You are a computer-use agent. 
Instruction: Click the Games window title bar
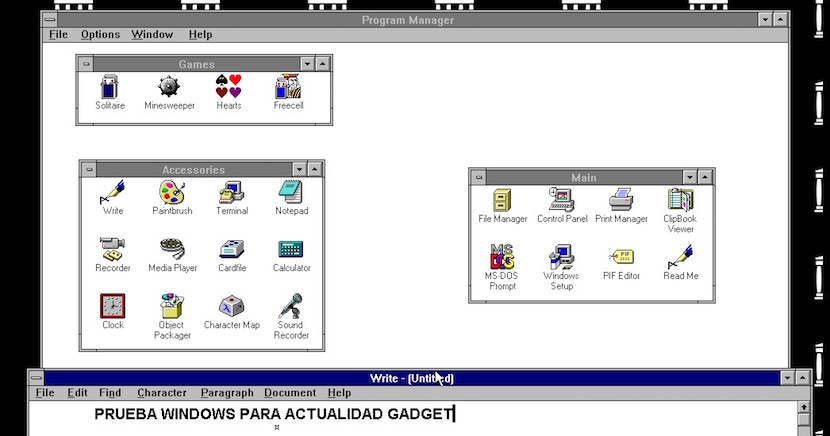pos(196,64)
